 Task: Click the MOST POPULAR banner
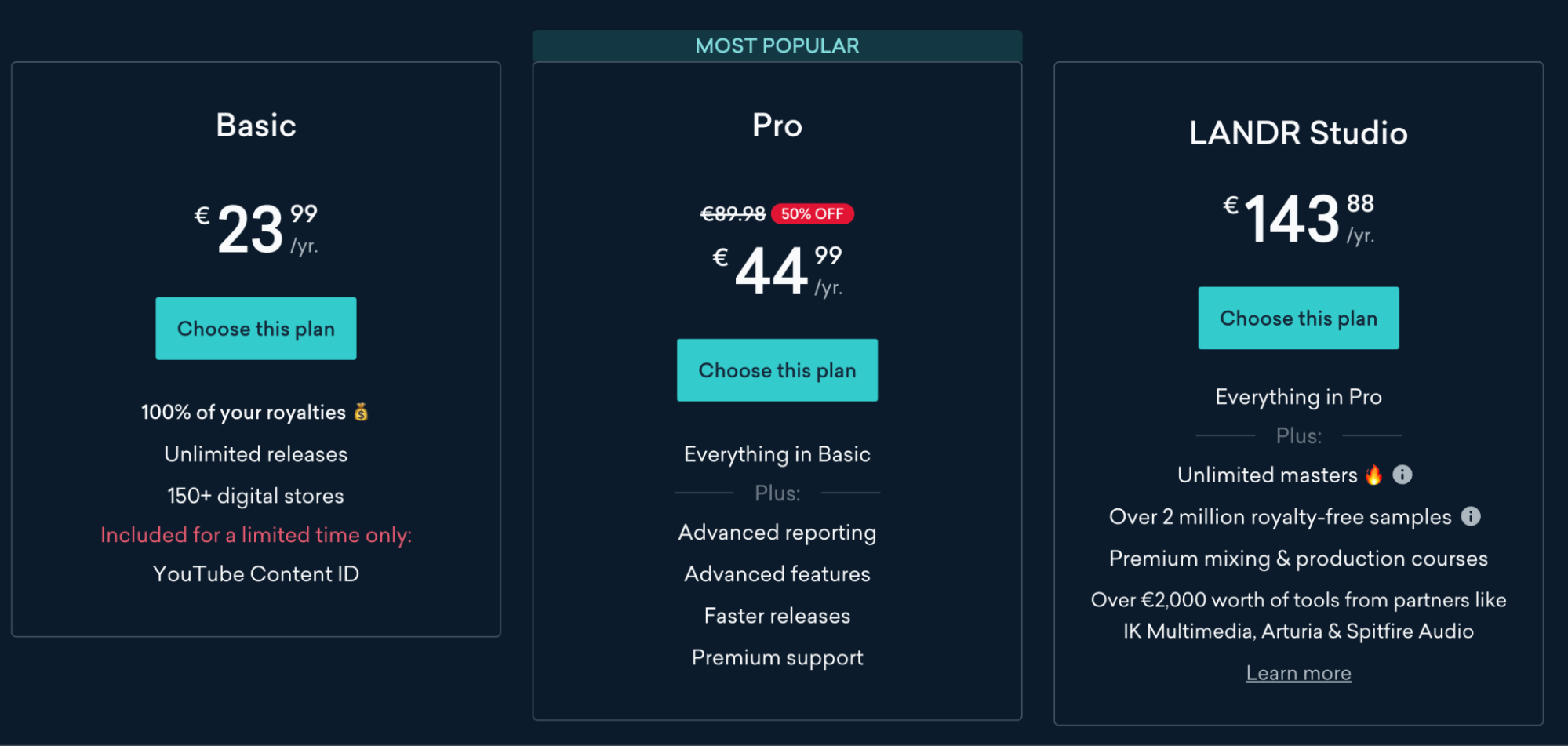point(777,45)
